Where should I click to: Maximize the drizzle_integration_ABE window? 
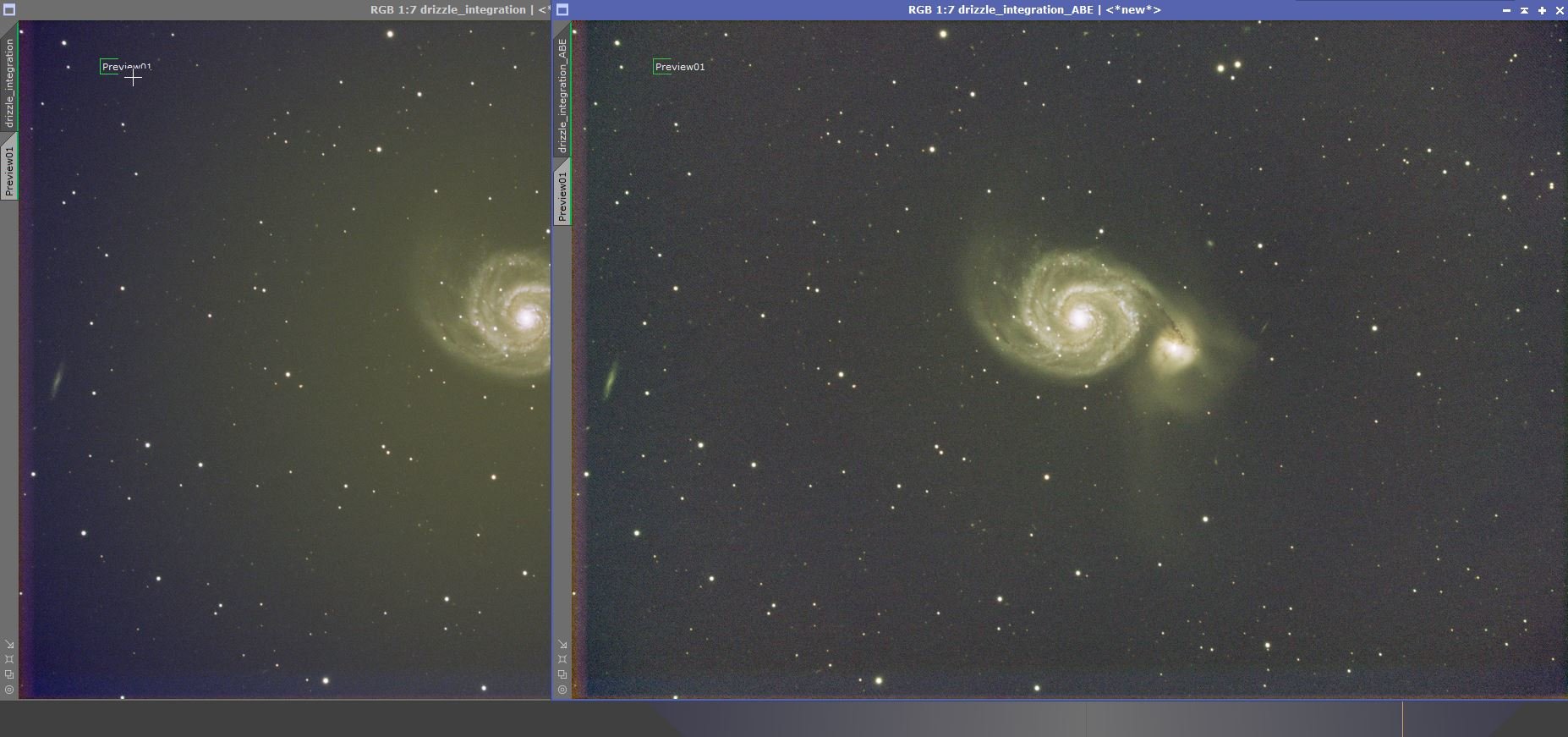pos(1542,10)
